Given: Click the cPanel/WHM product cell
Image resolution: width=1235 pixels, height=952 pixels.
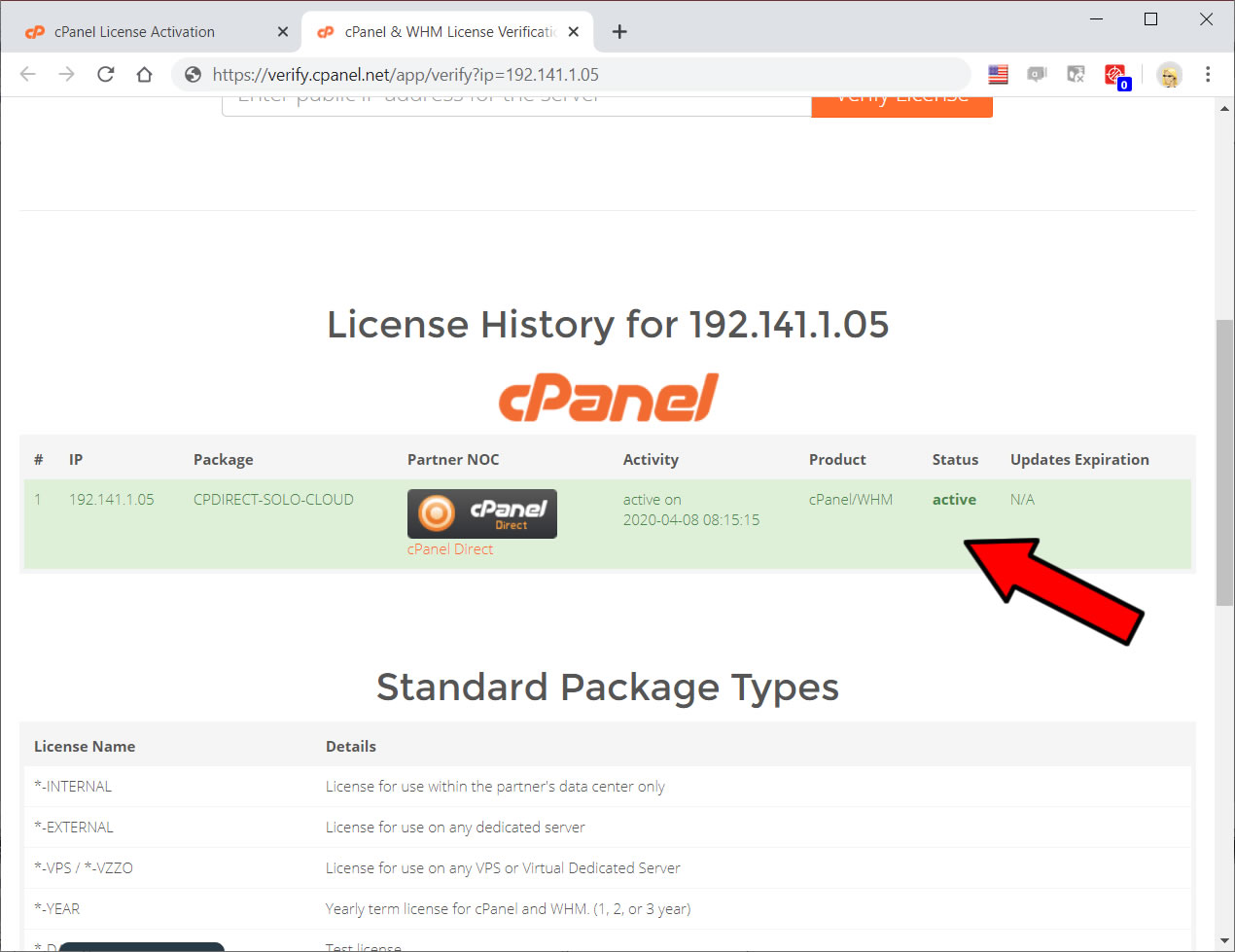Looking at the screenshot, I should pyautogui.click(x=851, y=500).
